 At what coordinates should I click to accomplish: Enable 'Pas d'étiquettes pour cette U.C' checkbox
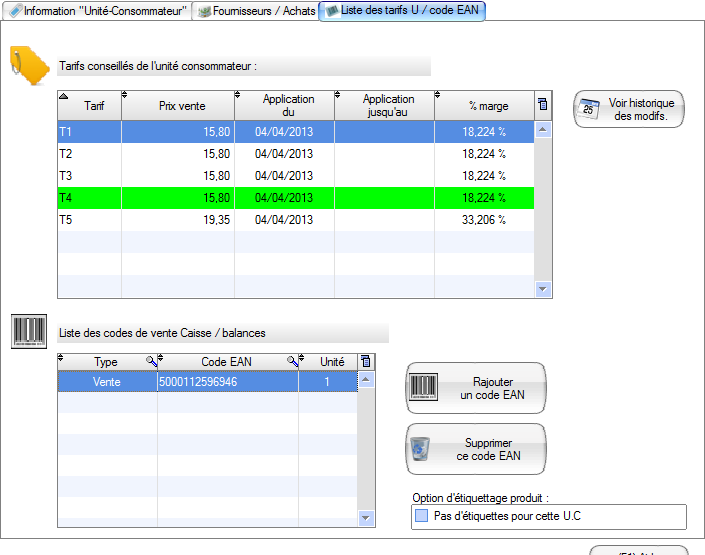422,516
